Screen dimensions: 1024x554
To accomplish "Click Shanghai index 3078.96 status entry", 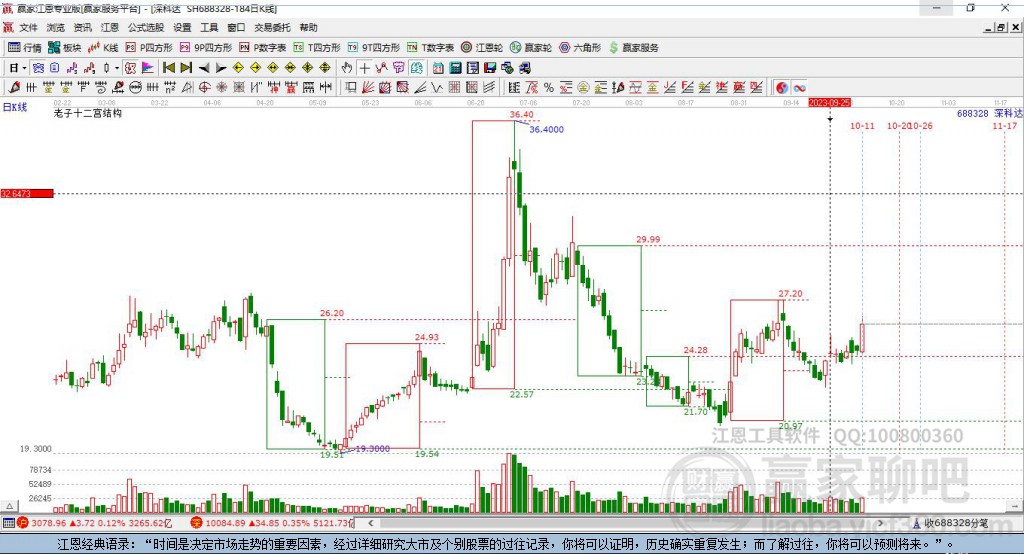I will [95, 523].
